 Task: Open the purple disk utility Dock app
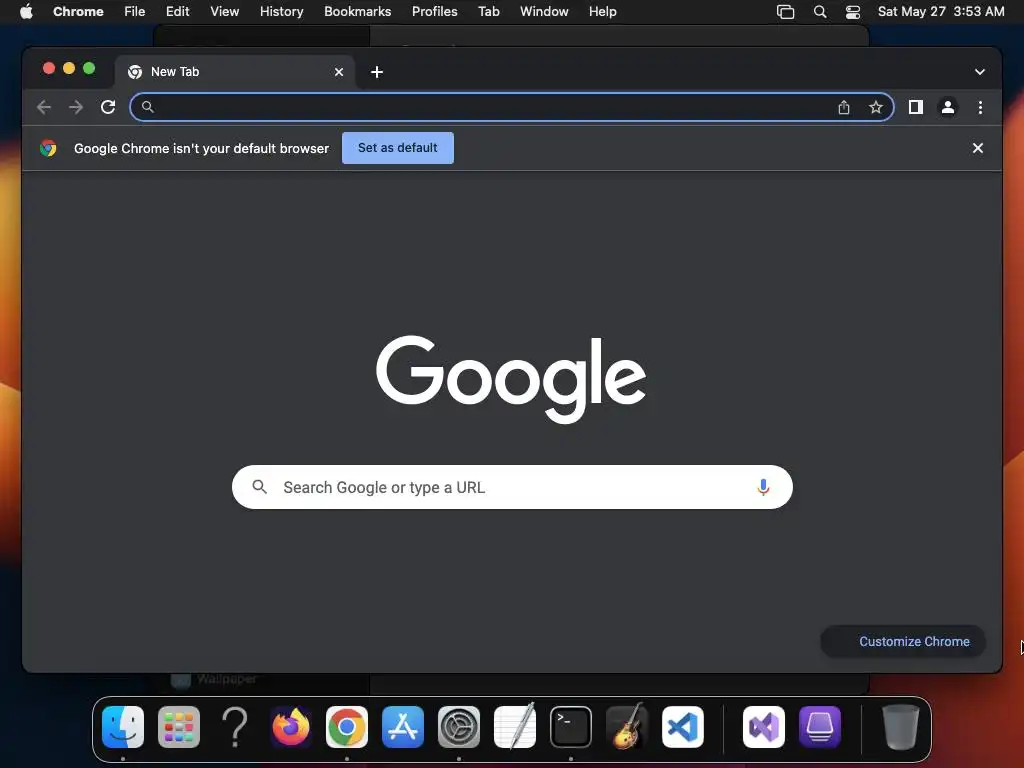pyautogui.click(x=820, y=727)
